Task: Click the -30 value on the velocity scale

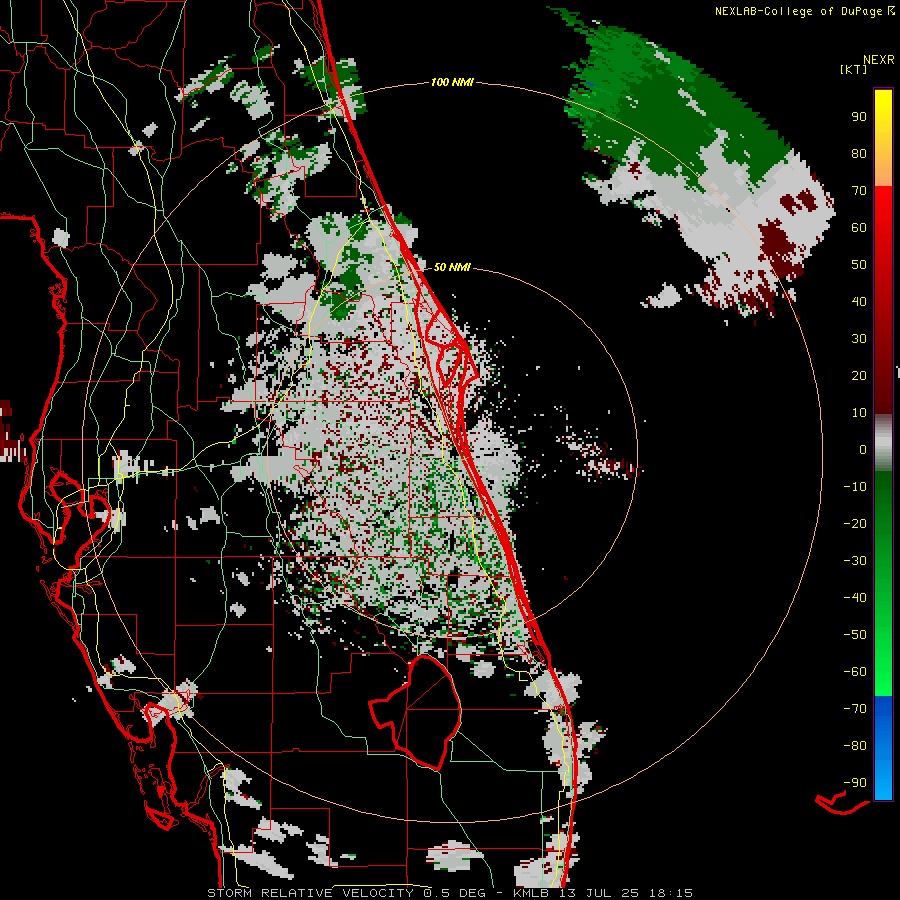Action: point(855,561)
